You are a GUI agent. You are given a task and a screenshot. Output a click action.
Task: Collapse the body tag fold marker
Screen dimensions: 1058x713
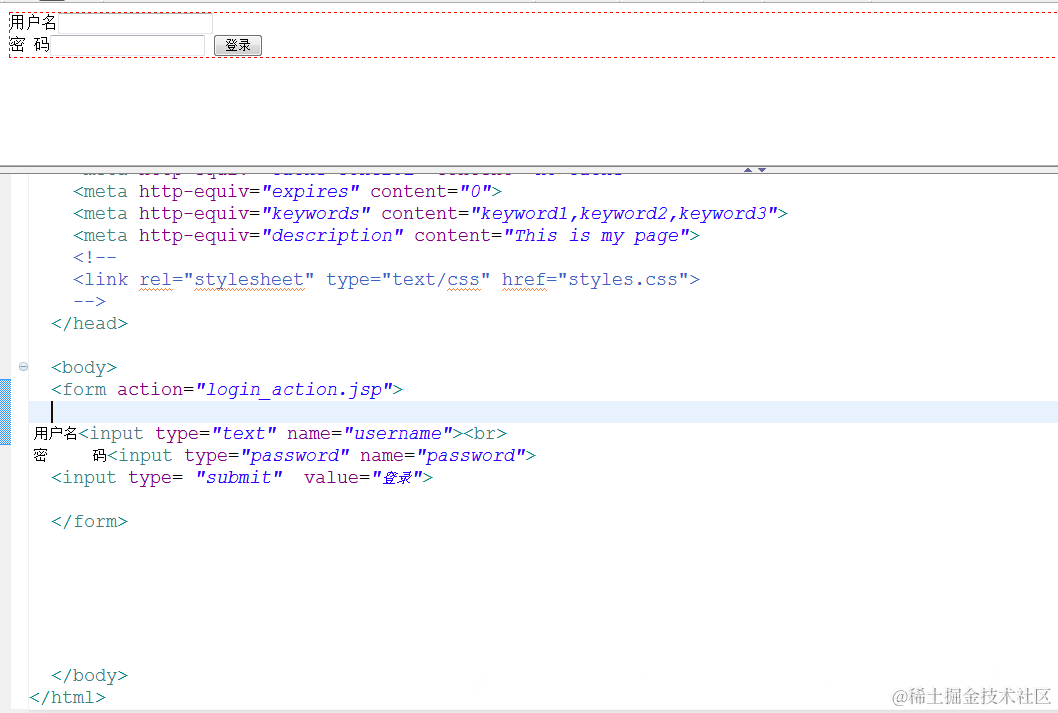tap(24, 366)
